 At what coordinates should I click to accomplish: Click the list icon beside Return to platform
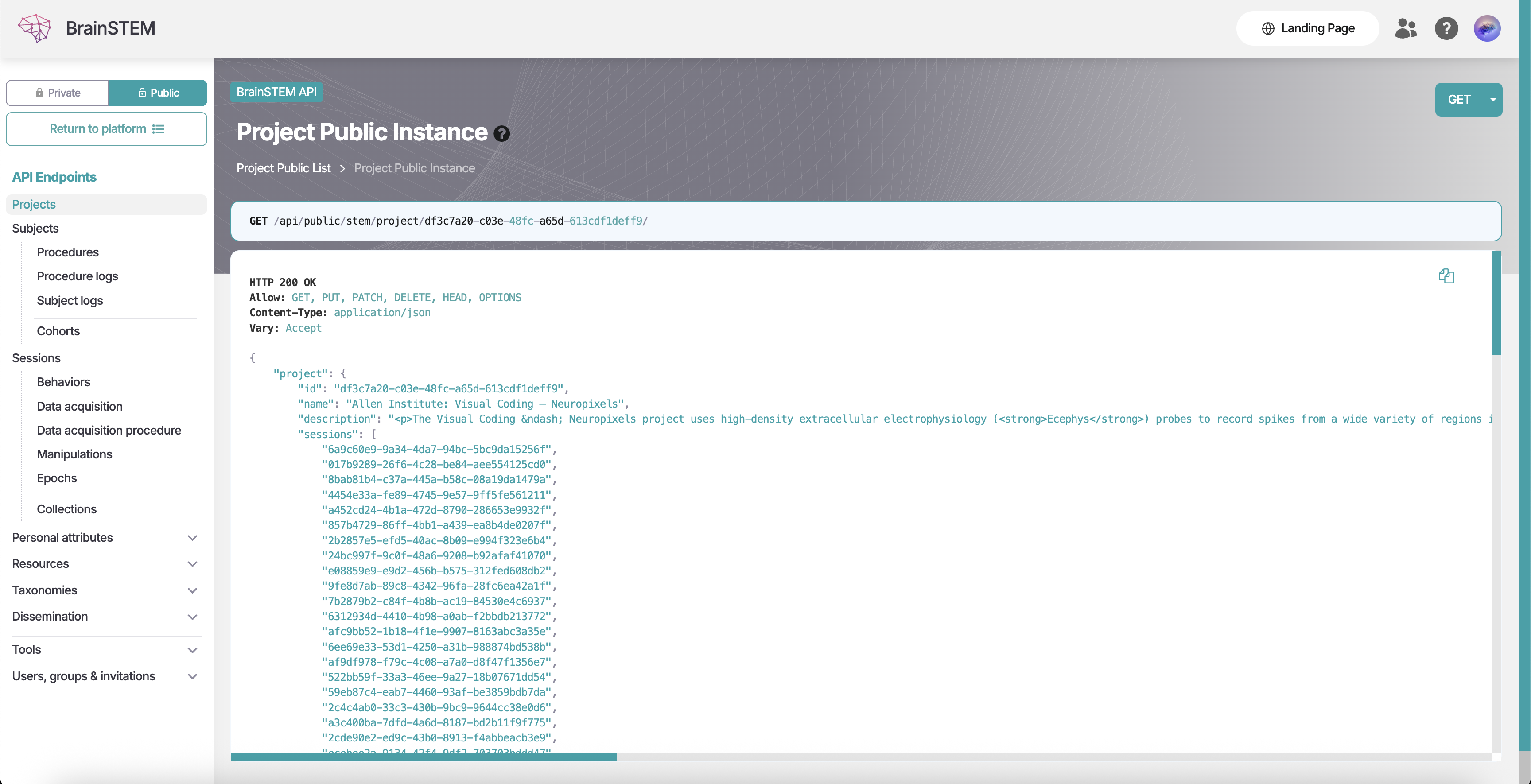(x=159, y=129)
